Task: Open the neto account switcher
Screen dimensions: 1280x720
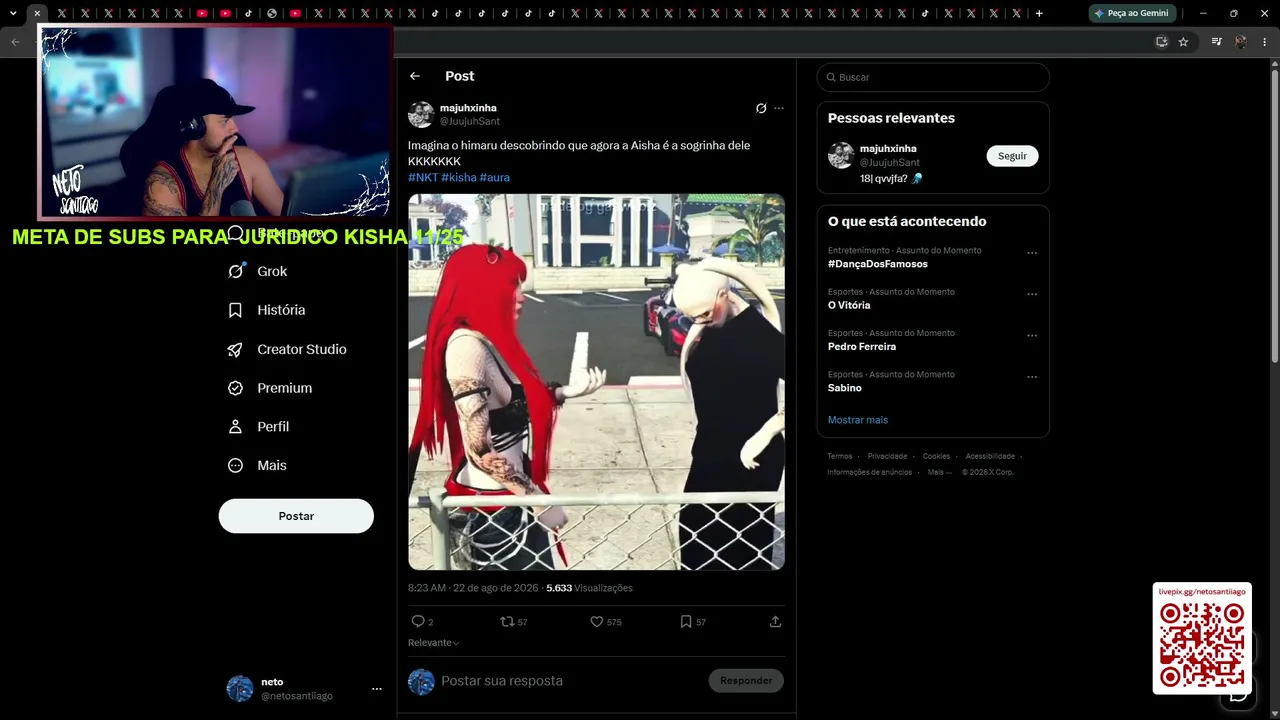Action: [304, 689]
